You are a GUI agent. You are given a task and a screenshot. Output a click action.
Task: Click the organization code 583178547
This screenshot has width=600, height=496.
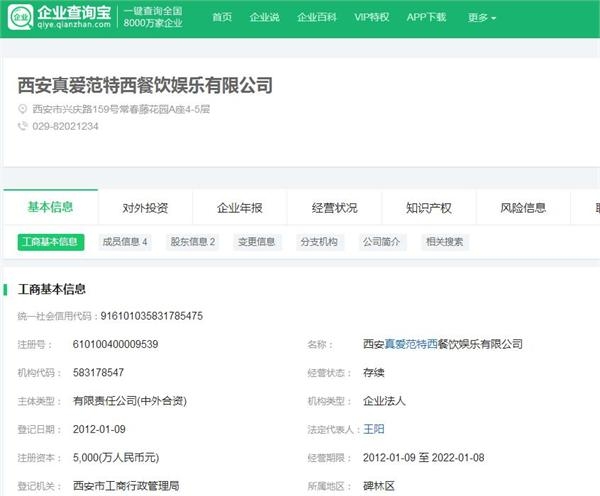[x=98, y=372]
